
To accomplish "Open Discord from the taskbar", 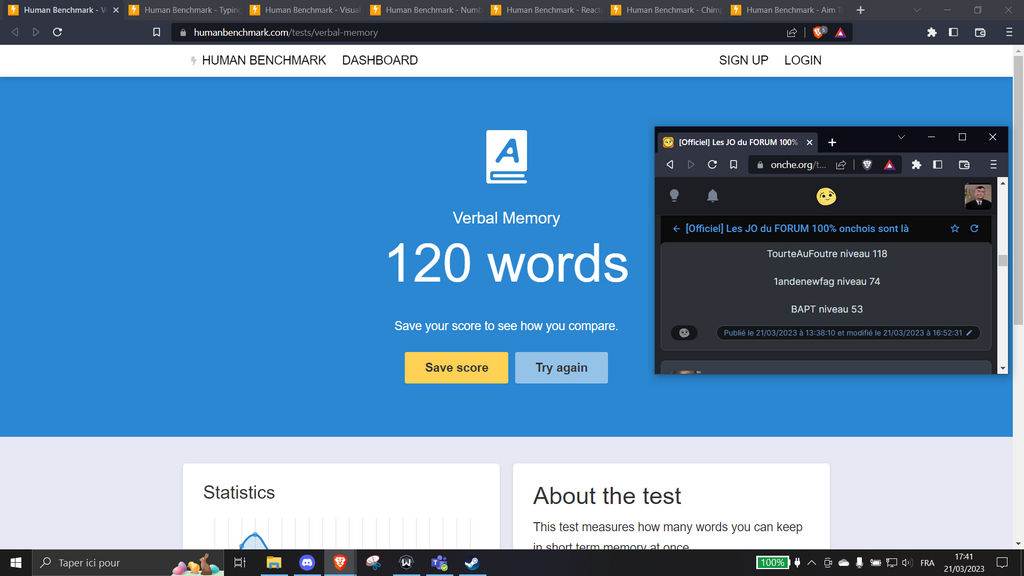I will [x=307, y=562].
